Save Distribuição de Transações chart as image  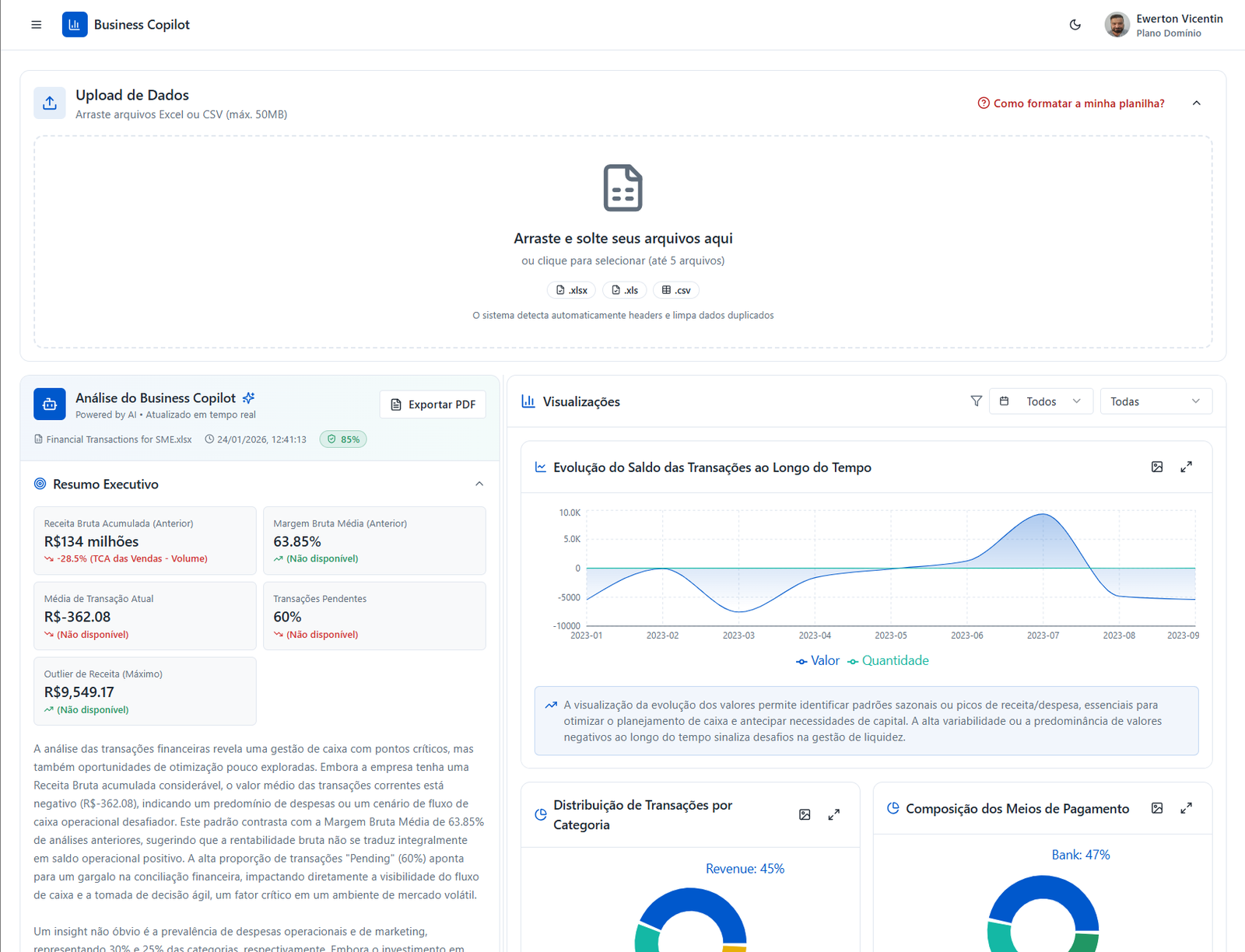click(805, 814)
